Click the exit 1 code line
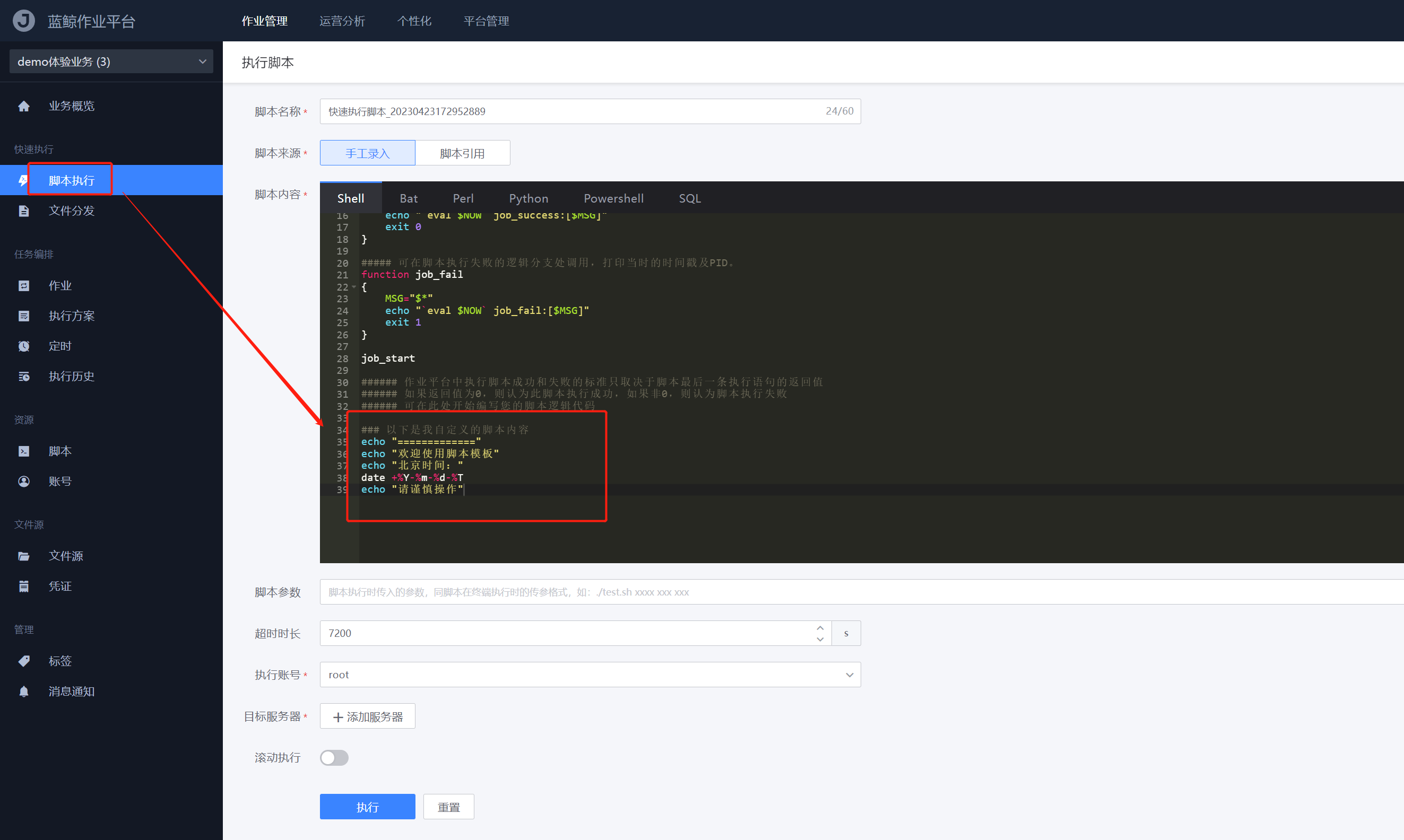The width and height of the screenshot is (1404, 840). click(x=403, y=322)
